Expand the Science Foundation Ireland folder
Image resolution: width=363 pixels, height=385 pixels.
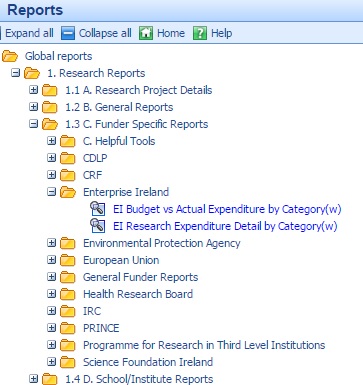click(x=51, y=361)
